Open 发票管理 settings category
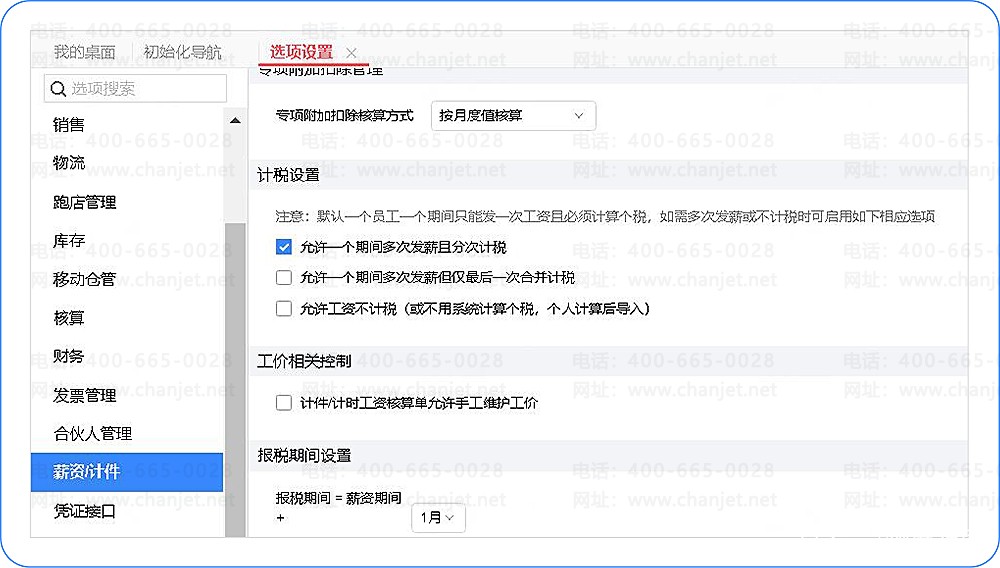Viewport: 1000px width, 568px height. coord(84,395)
